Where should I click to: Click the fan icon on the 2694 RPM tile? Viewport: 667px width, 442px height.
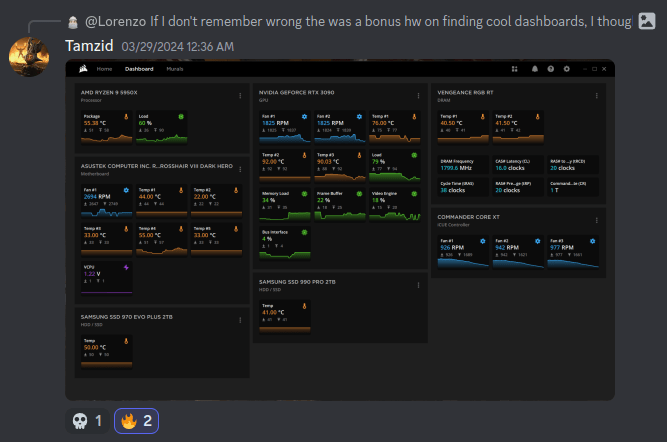pyautogui.click(x=126, y=190)
